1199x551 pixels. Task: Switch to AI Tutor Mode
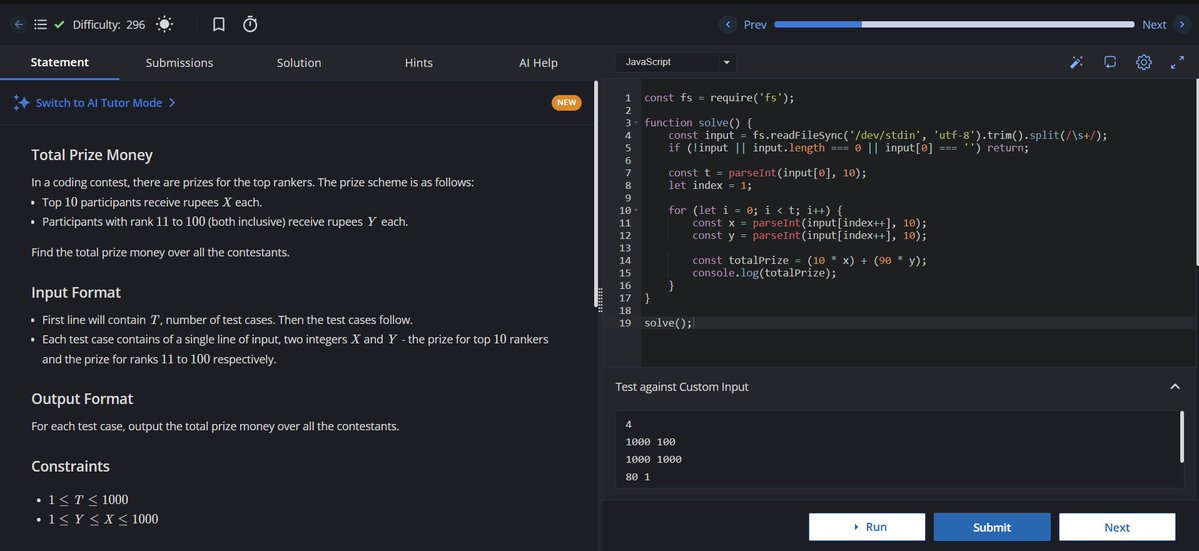pyautogui.click(x=106, y=102)
